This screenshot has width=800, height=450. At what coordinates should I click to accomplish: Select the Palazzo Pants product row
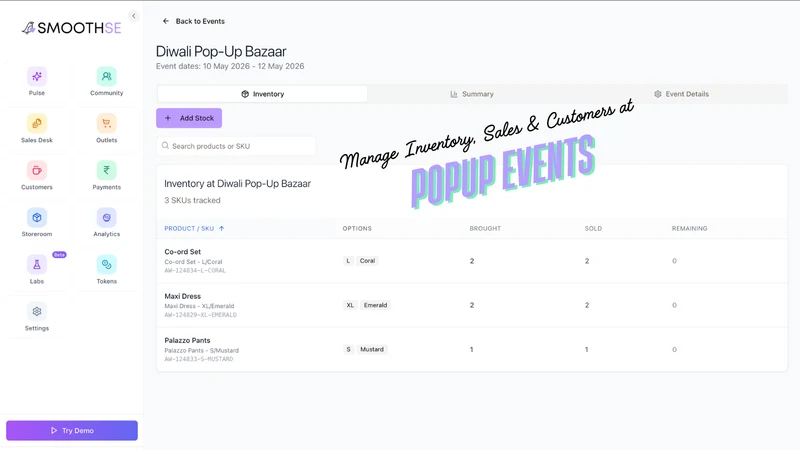click(472, 350)
